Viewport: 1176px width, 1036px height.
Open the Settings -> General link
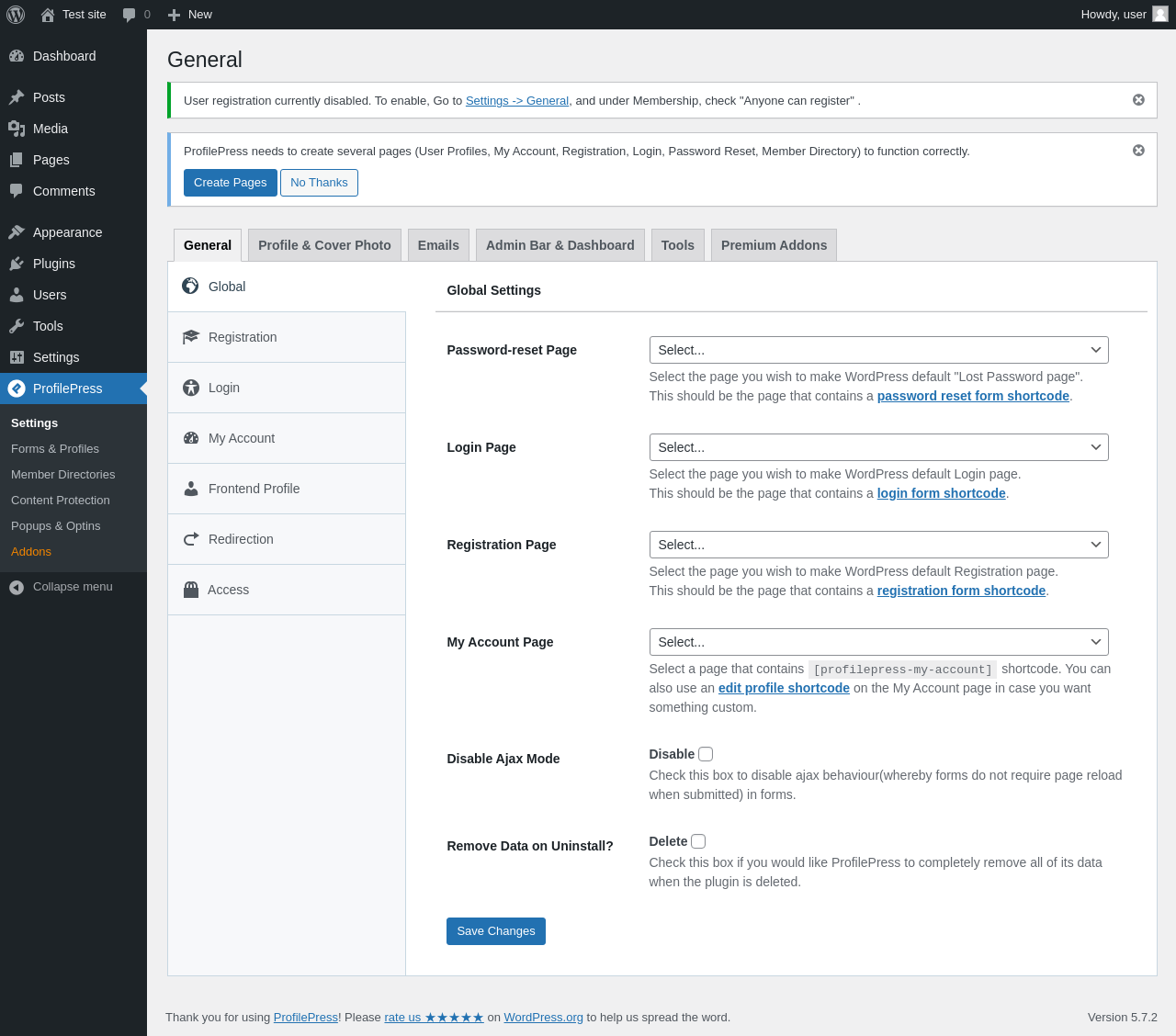pyautogui.click(x=517, y=101)
